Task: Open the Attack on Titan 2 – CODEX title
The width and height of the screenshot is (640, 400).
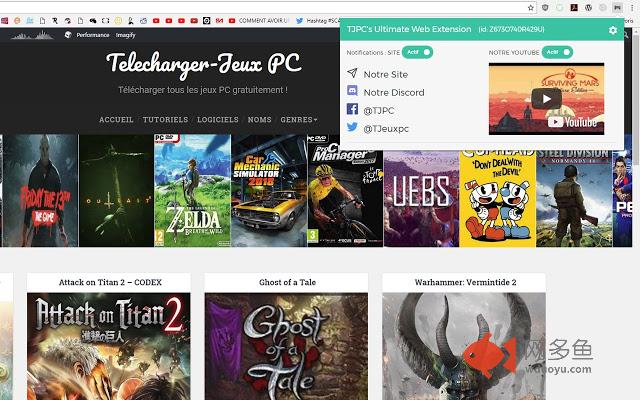Action: tap(110, 282)
